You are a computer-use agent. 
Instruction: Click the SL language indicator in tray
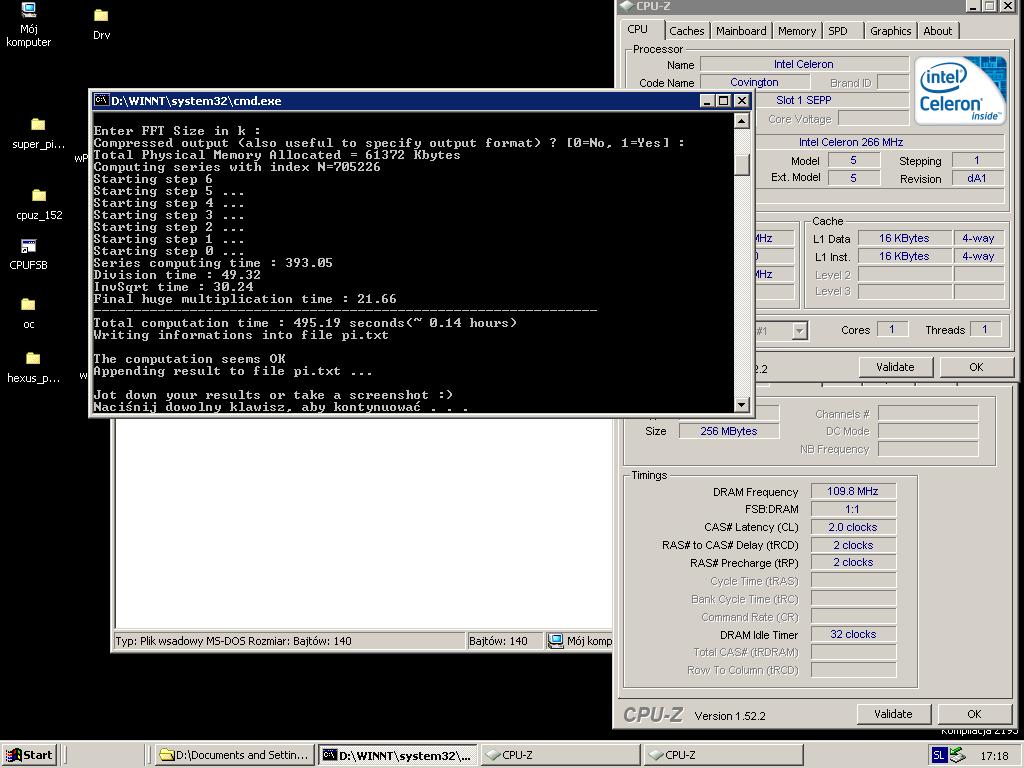pos(938,756)
